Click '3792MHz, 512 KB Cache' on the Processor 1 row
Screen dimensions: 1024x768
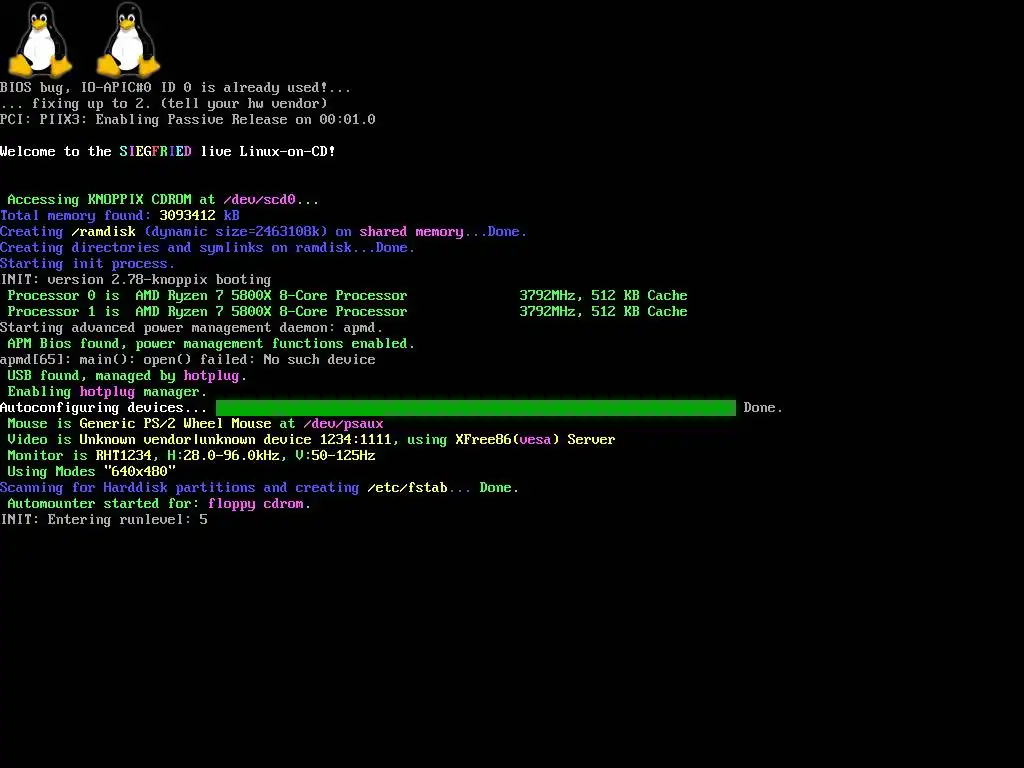603,312
